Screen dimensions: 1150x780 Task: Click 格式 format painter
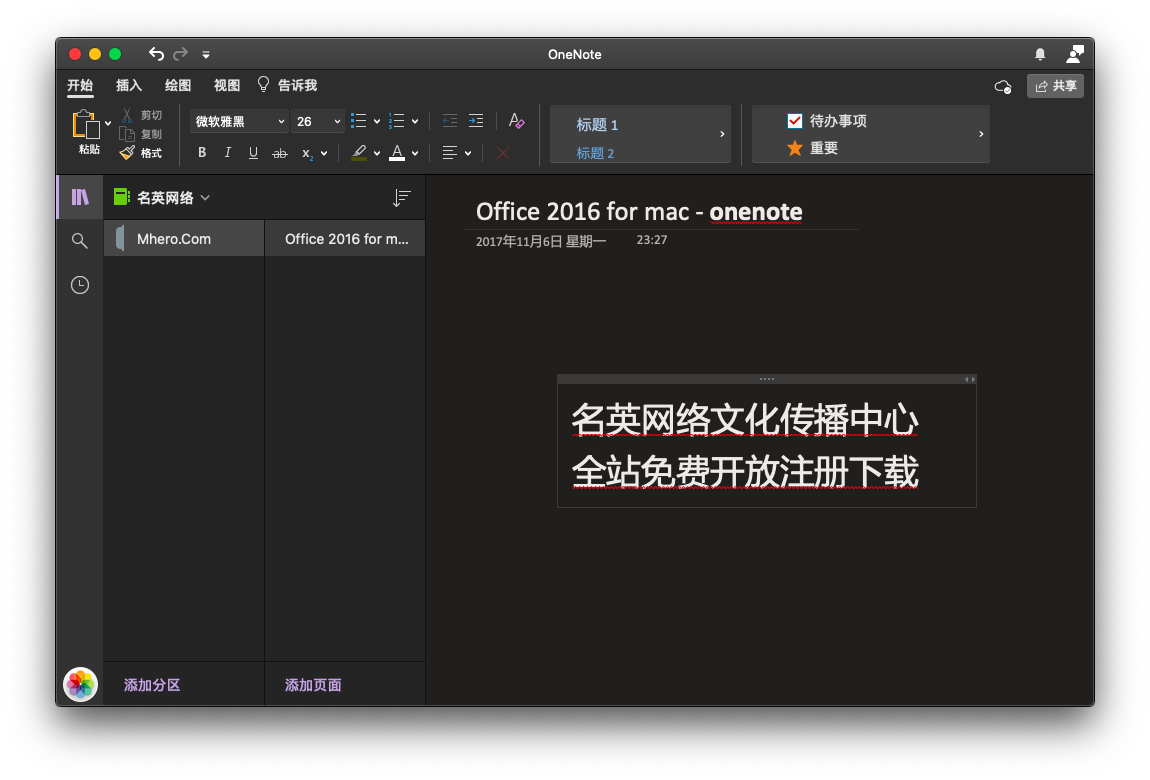pos(142,152)
